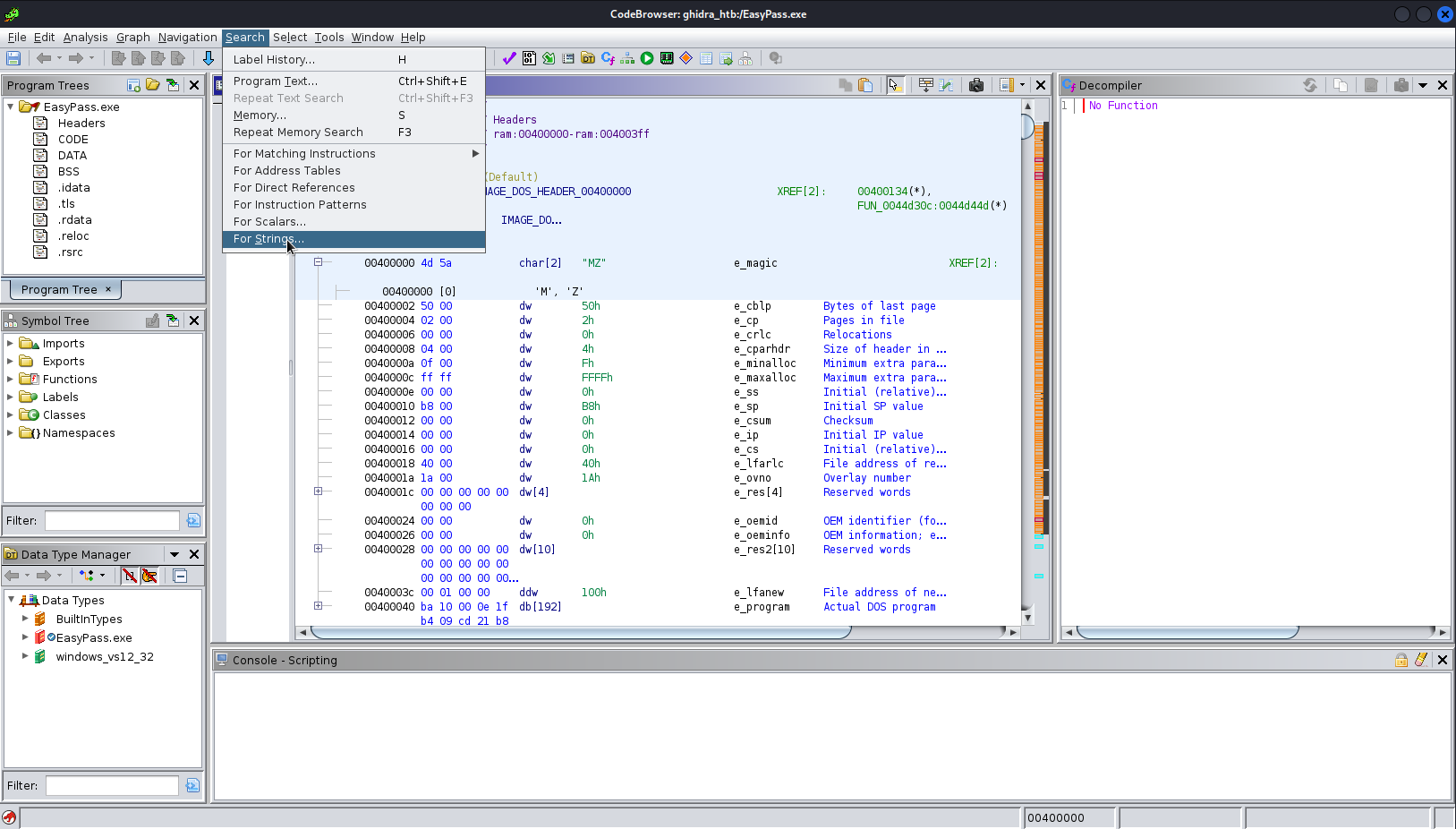Click the blue down-arrow navigation icon

(x=209, y=58)
